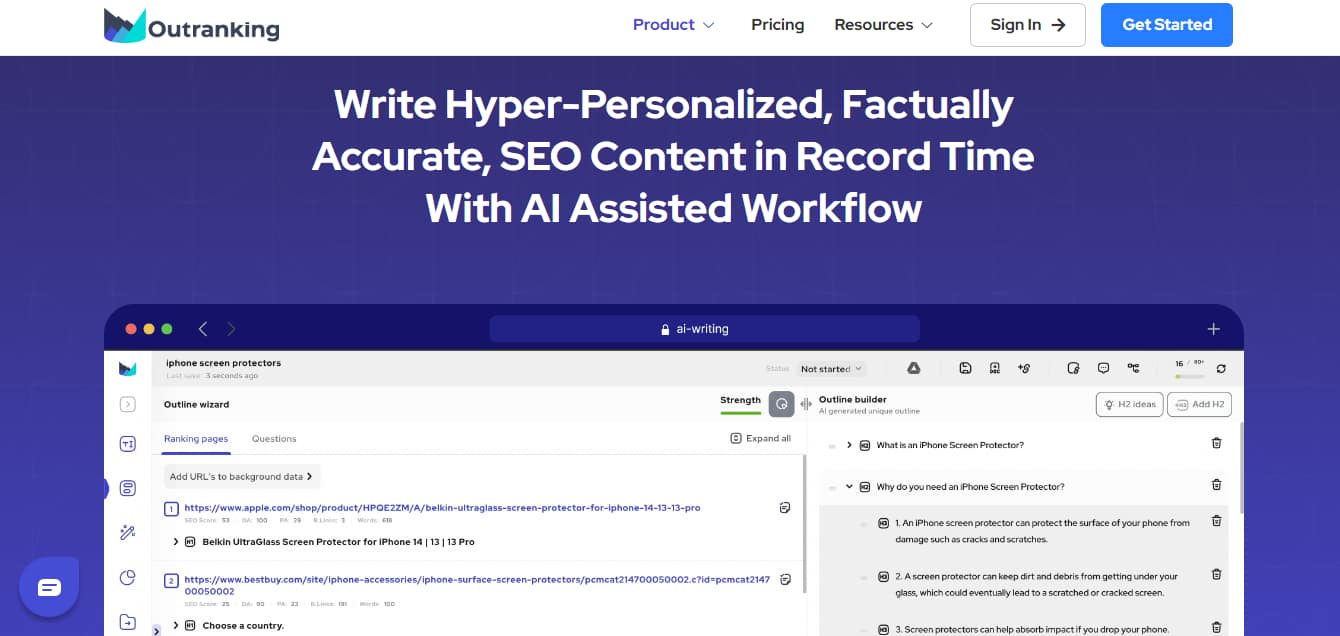Open the document save icon in the toolbar
This screenshot has height=636, width=1340.
[965, 368]
